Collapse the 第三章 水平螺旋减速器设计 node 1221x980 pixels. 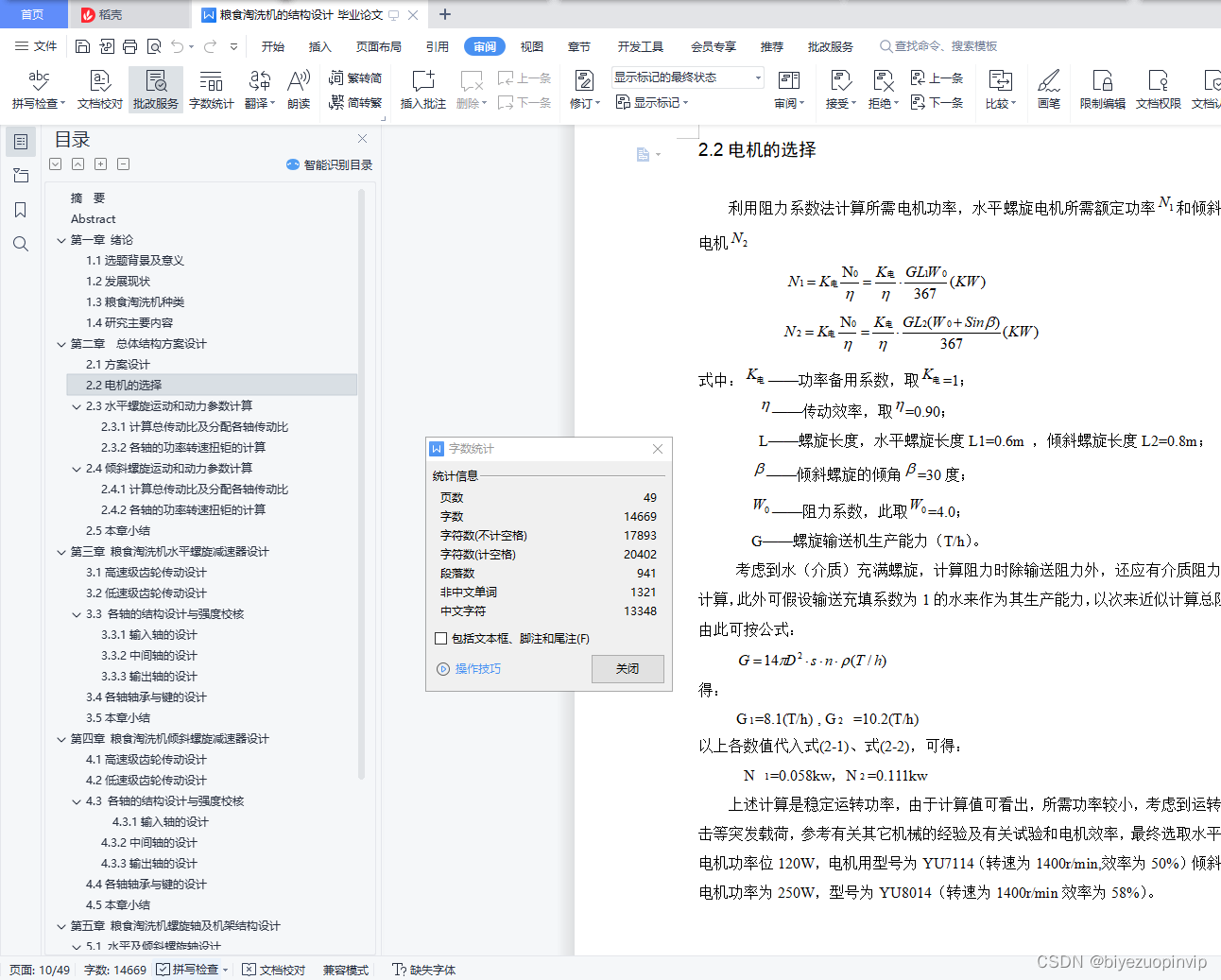point(61,552)
